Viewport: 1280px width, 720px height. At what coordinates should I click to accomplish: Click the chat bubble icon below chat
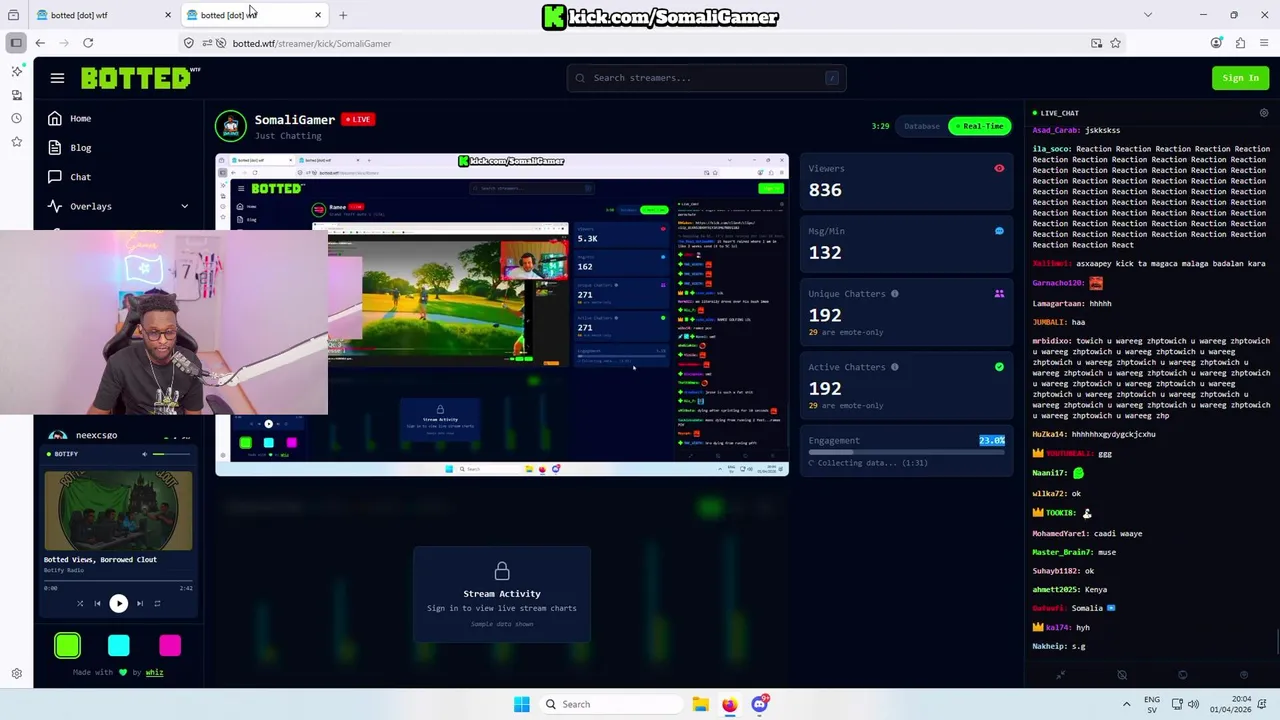click(1183, 675)
